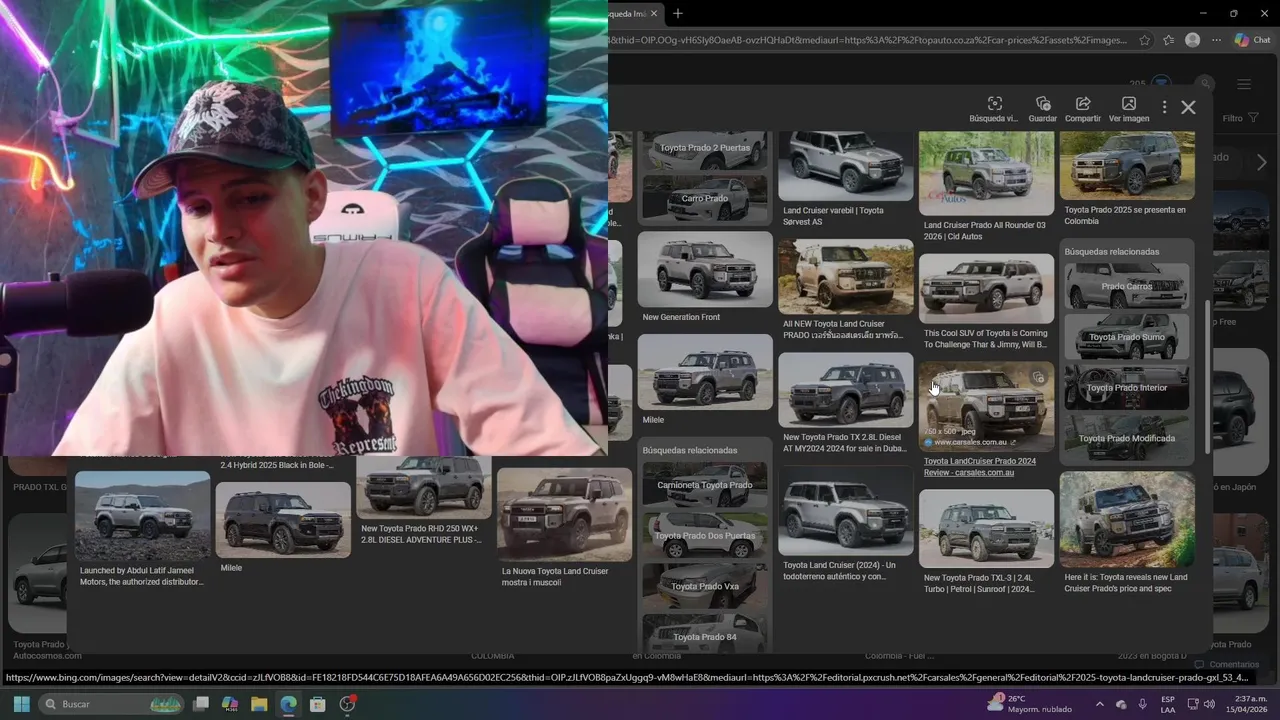Select Toyota Prado Interior related search
The image size is (1280, 720).
pos(1127,387)
